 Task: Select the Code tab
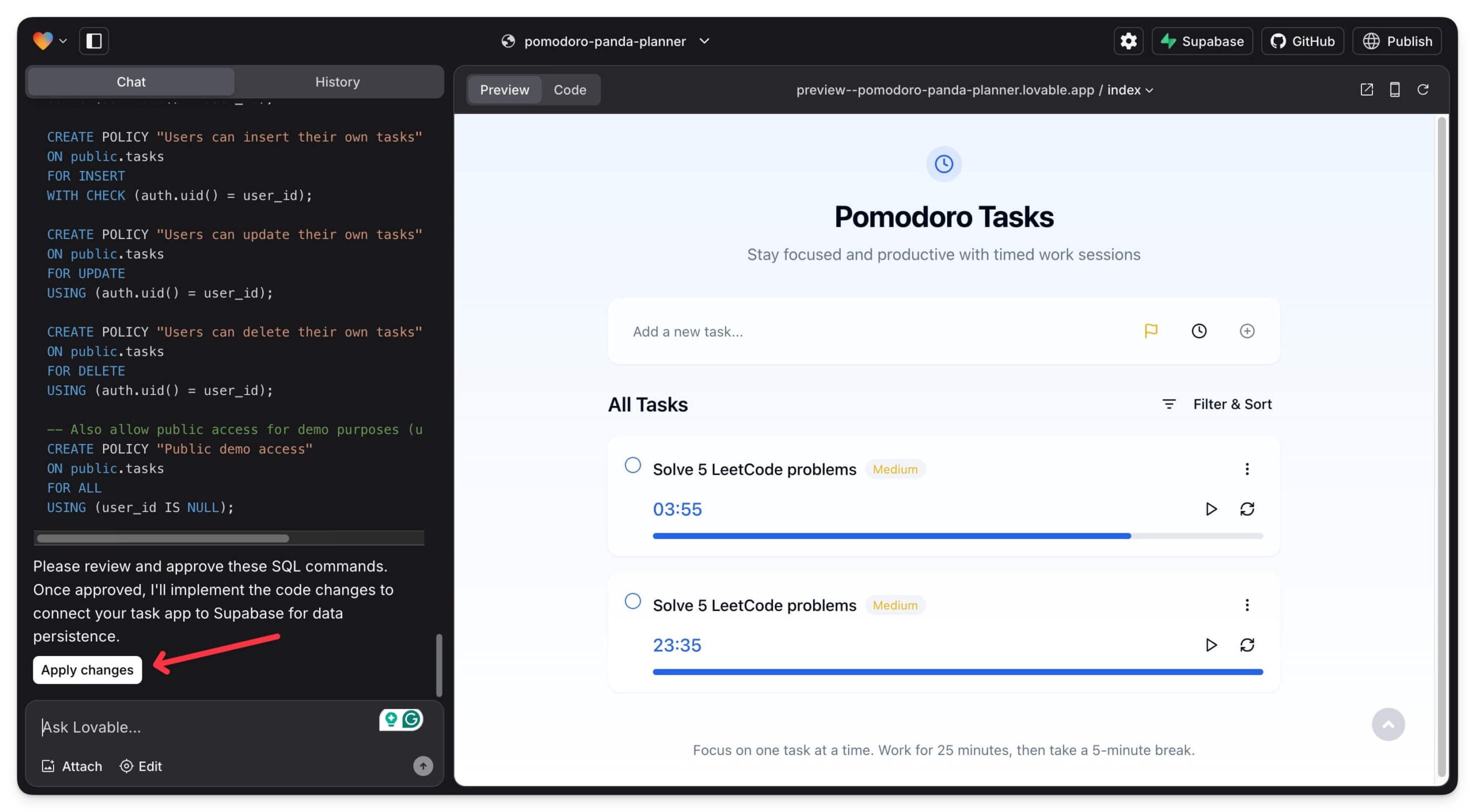[x=570, y=90]
